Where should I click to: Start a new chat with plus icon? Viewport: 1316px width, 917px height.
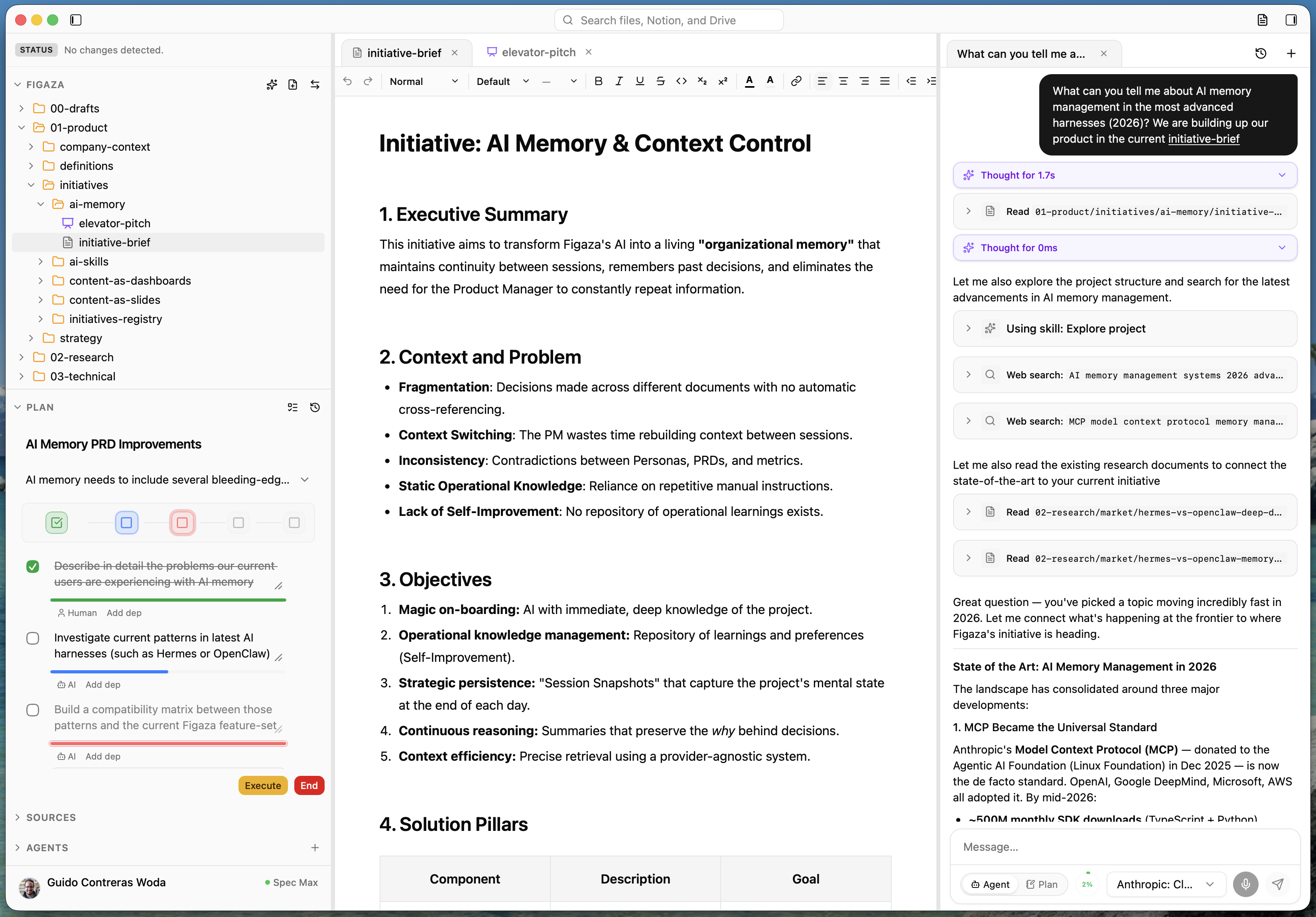tap(1291, 53)
